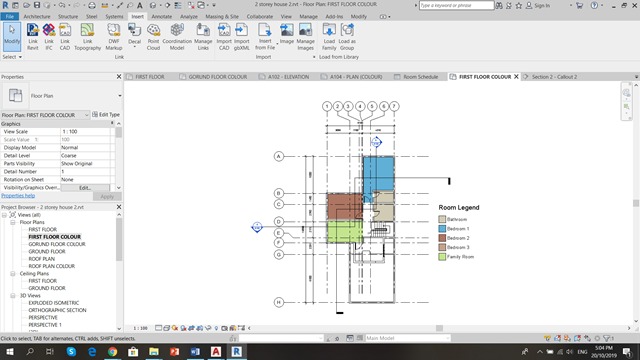Select ORTHOGRAPHIC SECTION in Project Browser
The image size is (640, 360).
coord(57,310)
